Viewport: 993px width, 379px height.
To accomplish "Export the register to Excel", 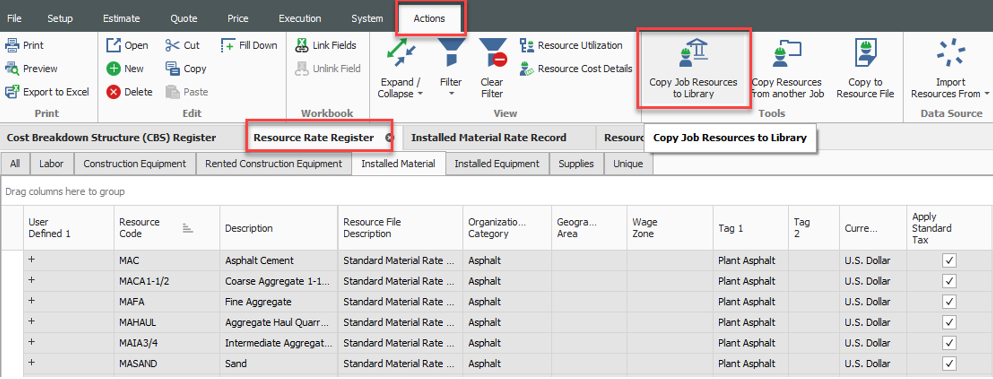I will point(47,92).
